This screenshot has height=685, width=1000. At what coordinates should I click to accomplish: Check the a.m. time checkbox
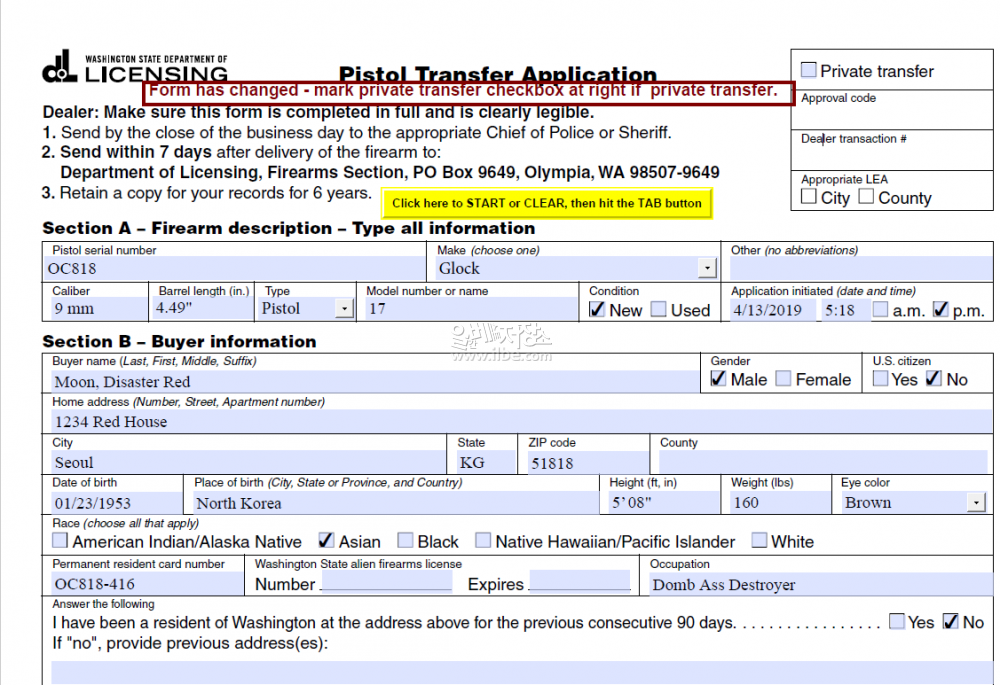880,310
